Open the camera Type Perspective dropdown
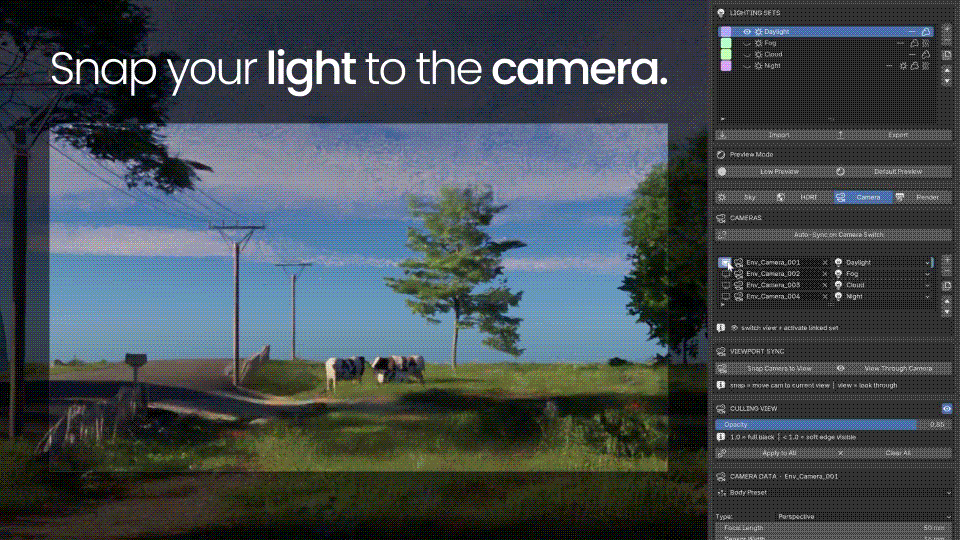The image size is (960, 540). pos(863,517)
